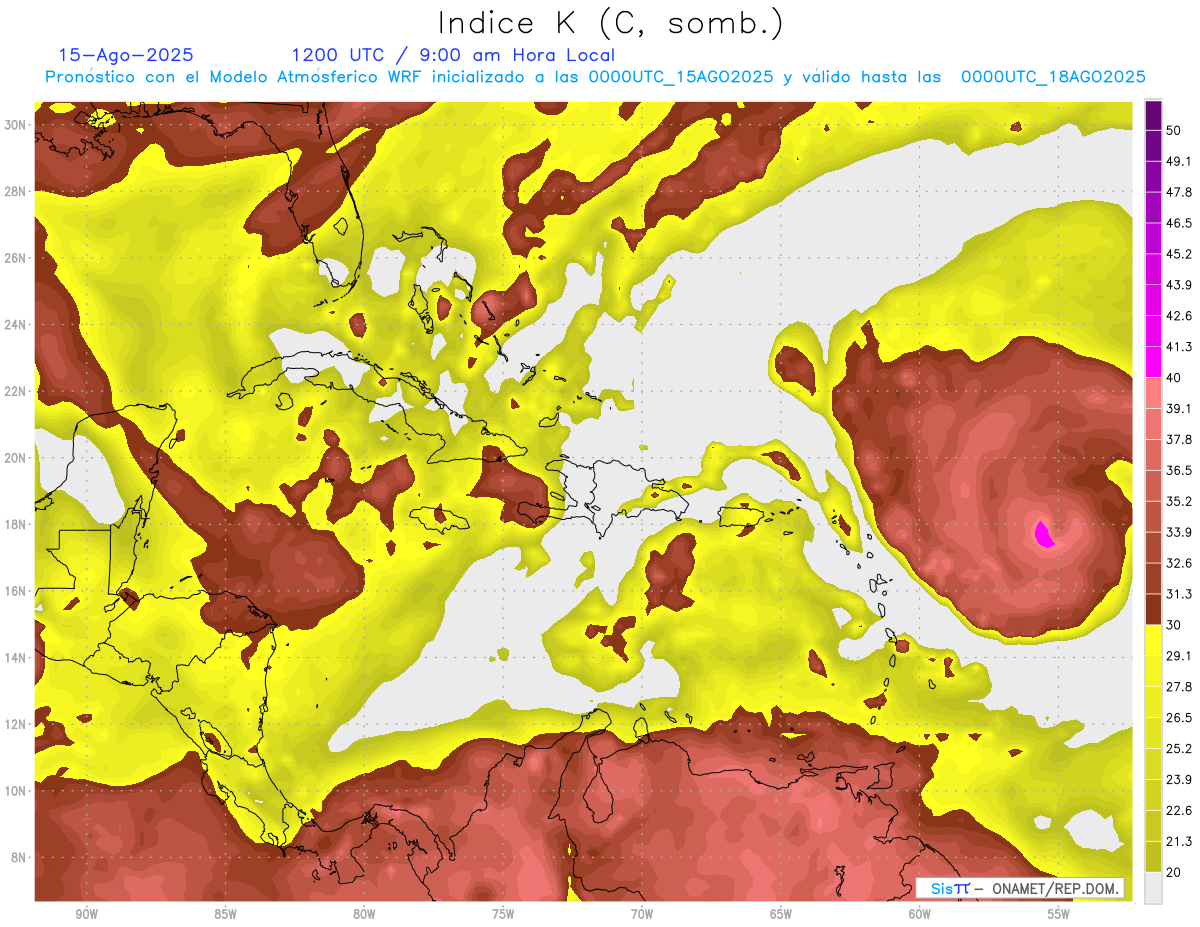This screenshot has height=927, width=1200.
Task: Pick the gray swatch below 20 on colorbar
Action: click(x=1153, y=887)
